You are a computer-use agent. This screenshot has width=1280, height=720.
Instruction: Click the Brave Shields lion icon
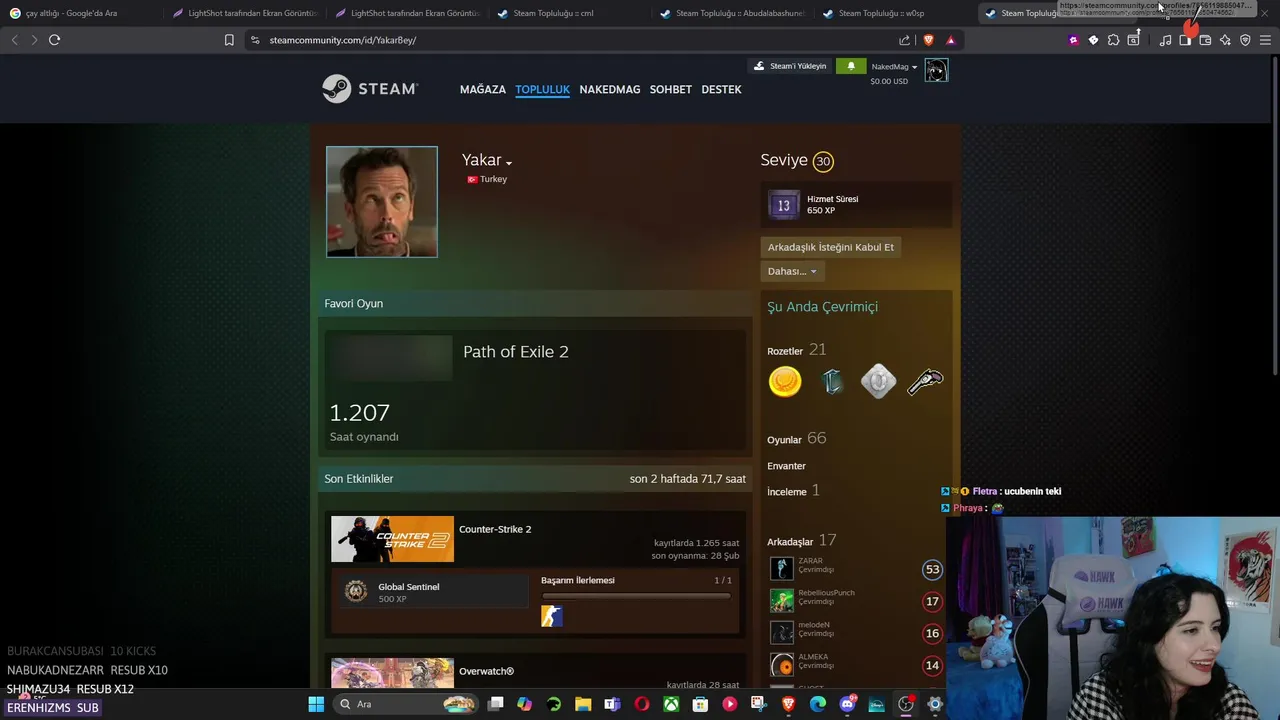(x=928, y=40)
